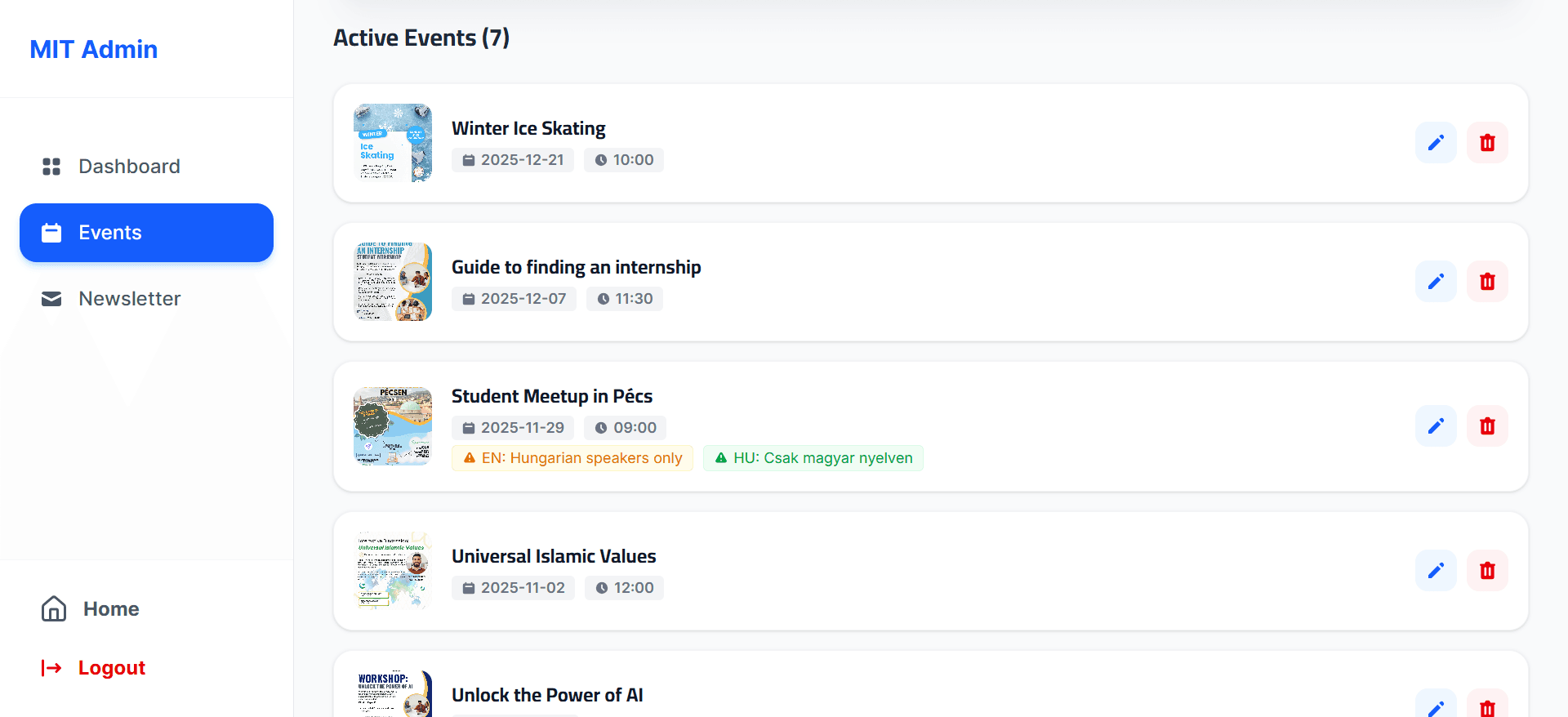The width and height of the screenshot is (1568, 717).
Task: Edit the Guide to finding an internship event
Action: 1436,282
